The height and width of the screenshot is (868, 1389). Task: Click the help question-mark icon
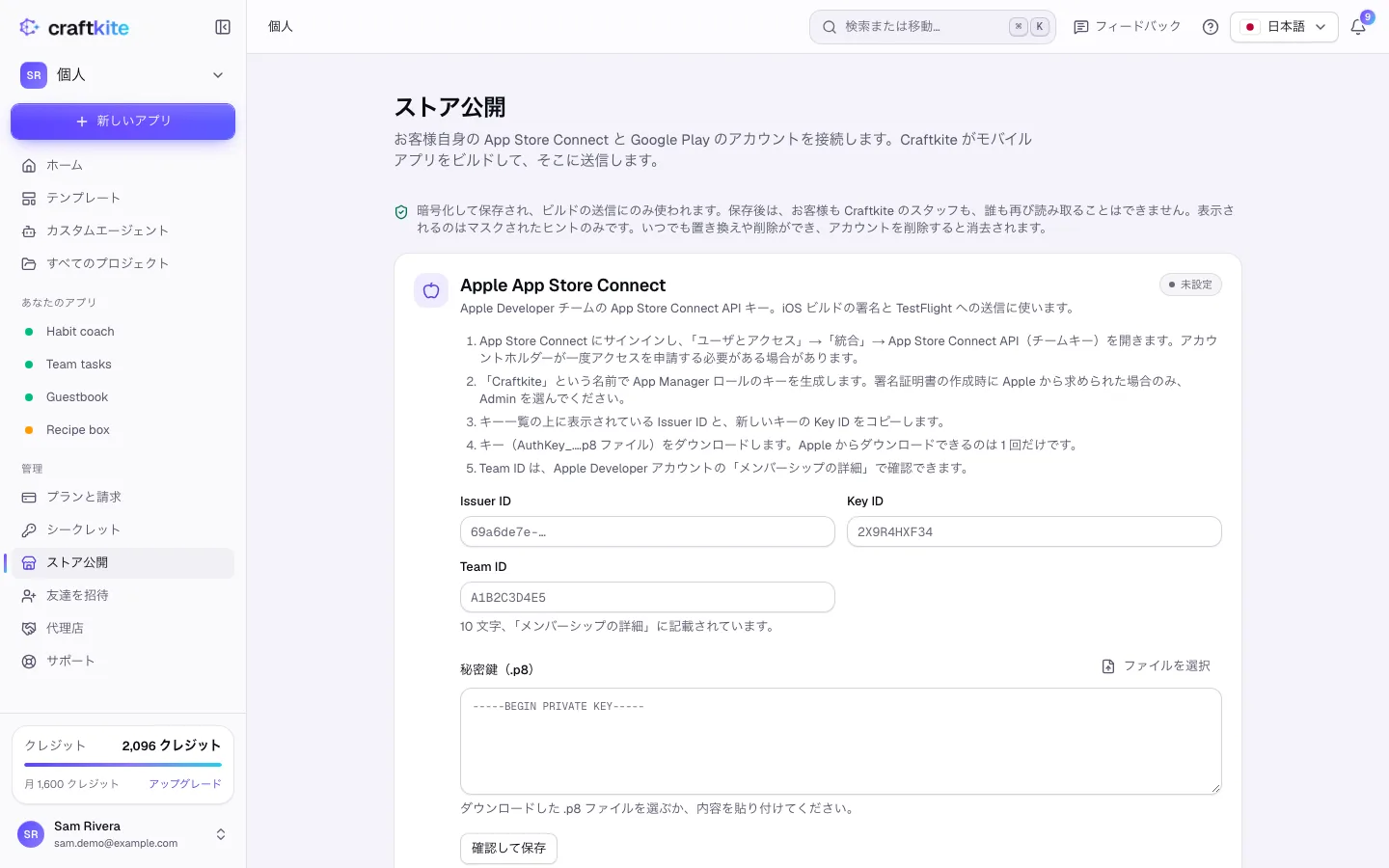coord(1211,27)
